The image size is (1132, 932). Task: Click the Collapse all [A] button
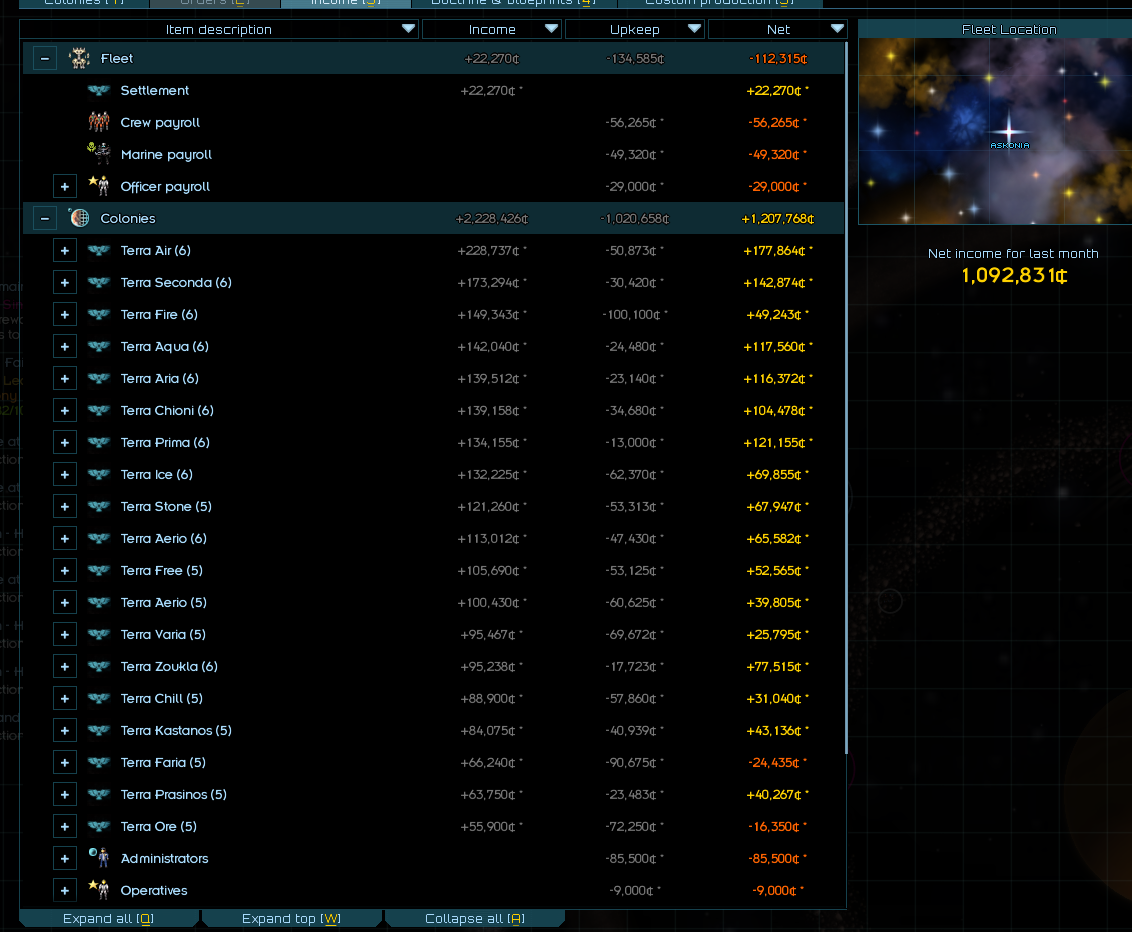[x=474, y=918]
